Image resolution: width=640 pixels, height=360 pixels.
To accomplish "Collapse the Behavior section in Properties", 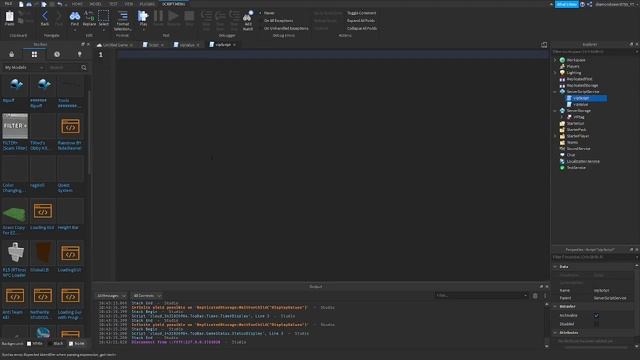I will [555, 306].
